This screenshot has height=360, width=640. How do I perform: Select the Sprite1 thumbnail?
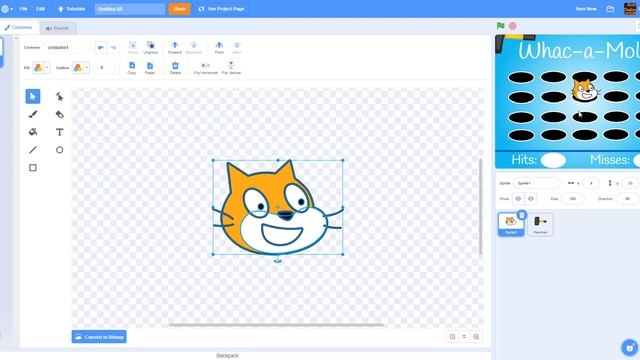click(511, 224)
